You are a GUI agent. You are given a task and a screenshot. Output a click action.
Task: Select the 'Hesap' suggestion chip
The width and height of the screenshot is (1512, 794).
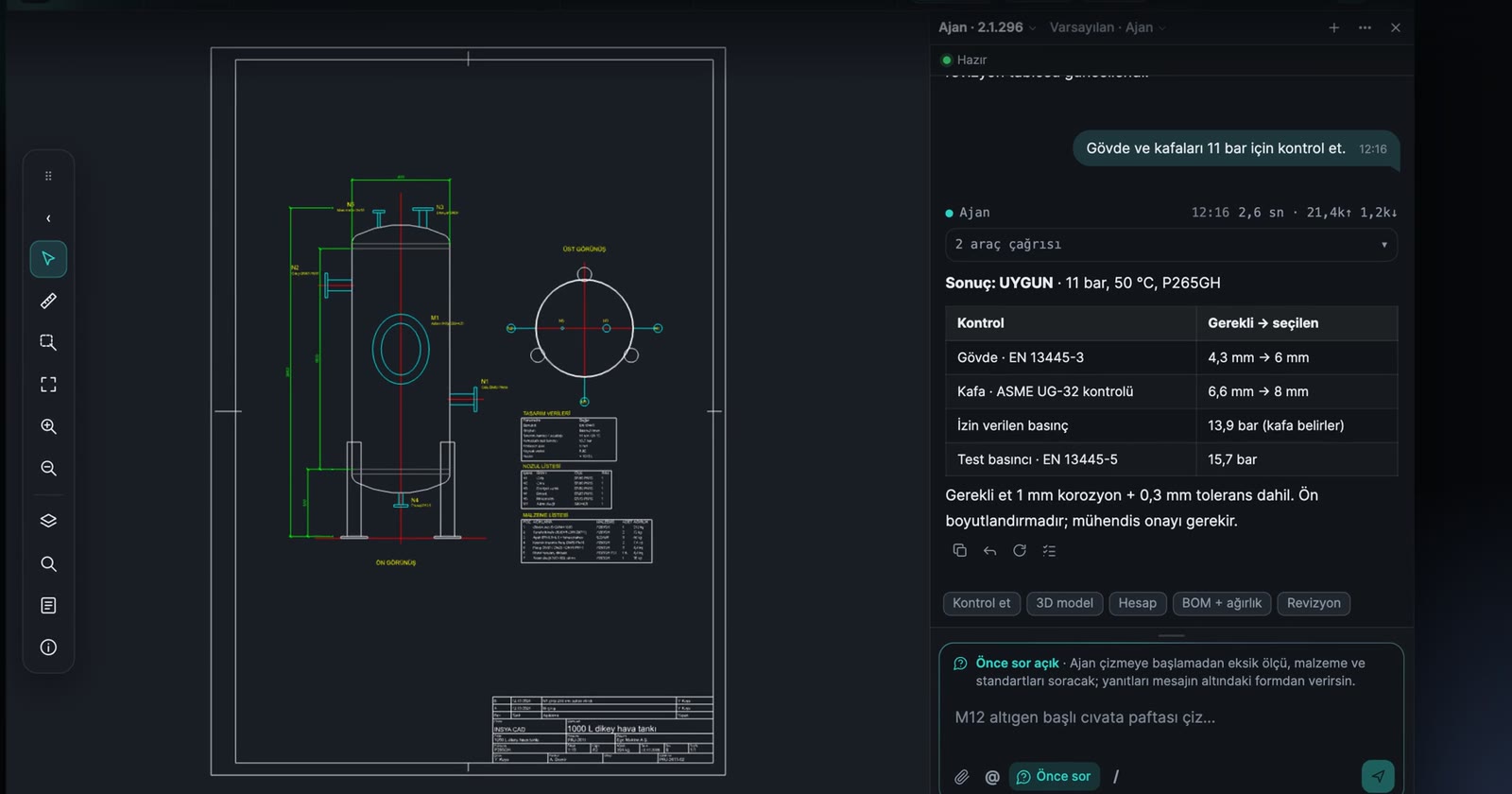[x=1137, y=603]
